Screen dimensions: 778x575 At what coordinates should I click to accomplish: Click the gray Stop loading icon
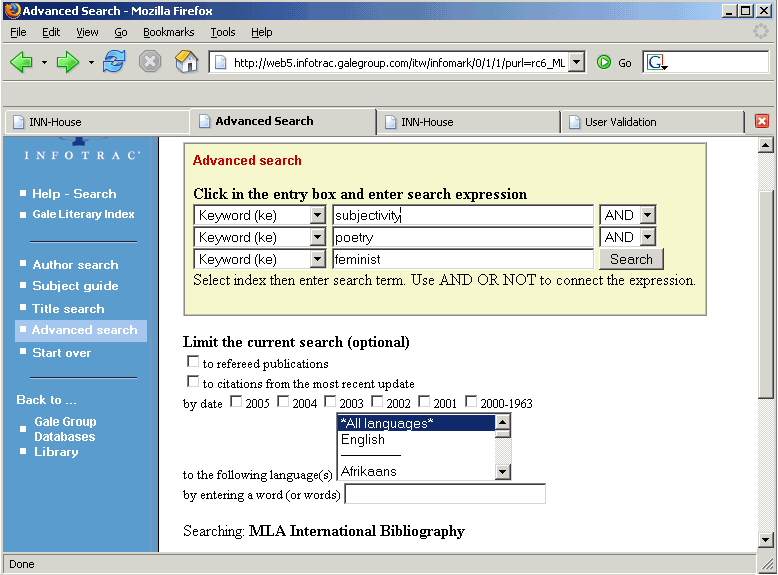150,62
